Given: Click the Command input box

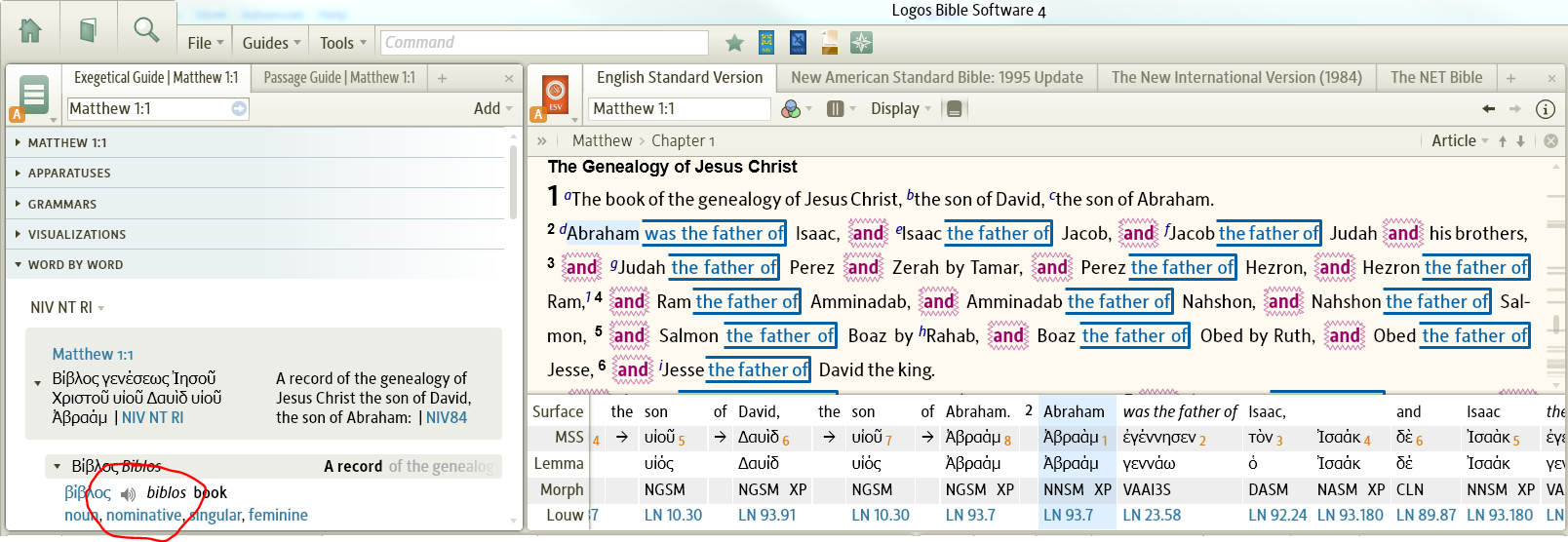Looking at the screenshot, I should 544,43.
